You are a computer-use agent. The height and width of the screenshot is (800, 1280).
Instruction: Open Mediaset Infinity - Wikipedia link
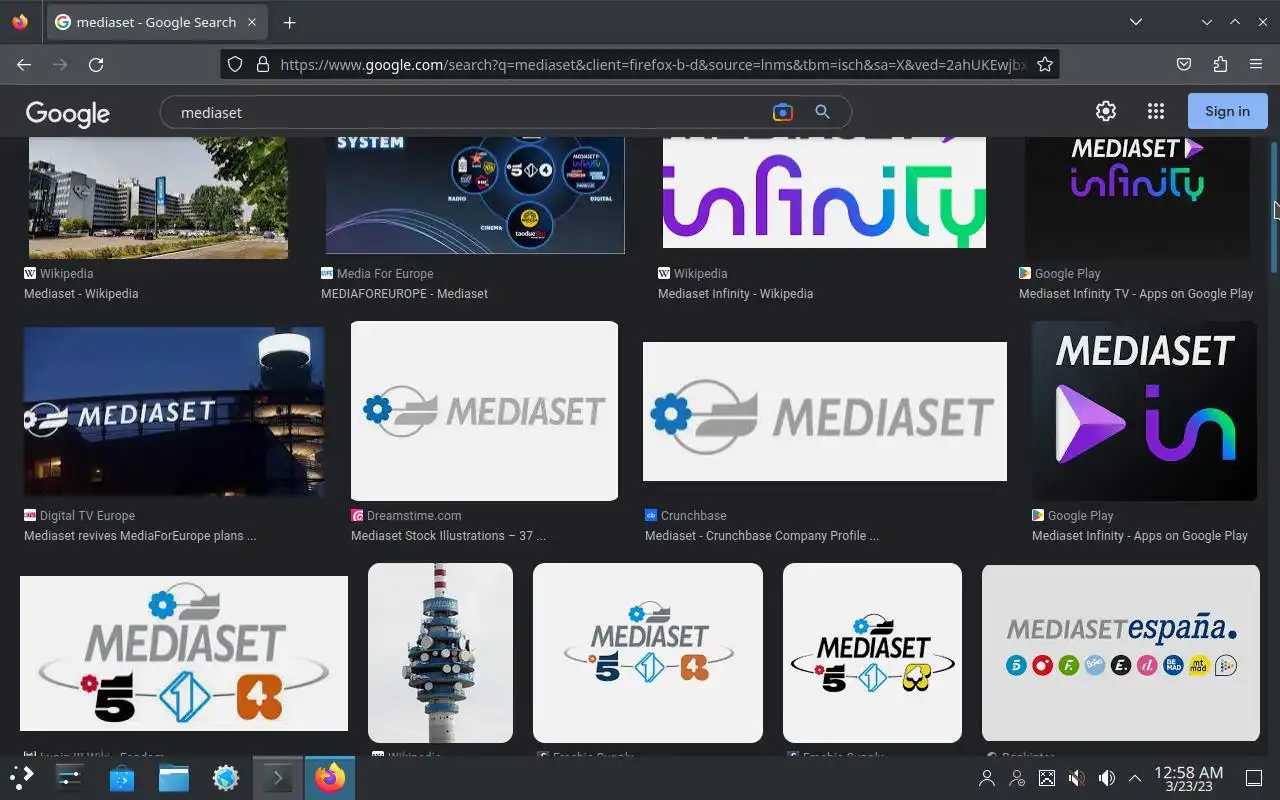coord(735,294)
